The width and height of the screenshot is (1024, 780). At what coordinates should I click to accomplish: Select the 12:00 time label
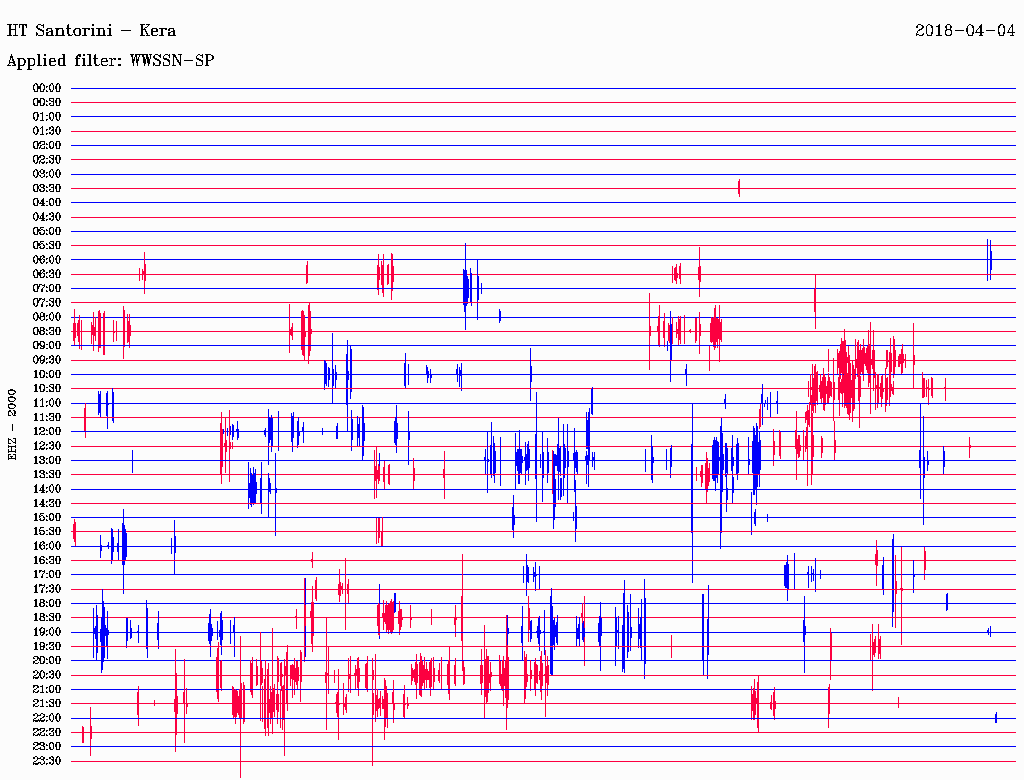pyautogui.click(x=47, y=431)
